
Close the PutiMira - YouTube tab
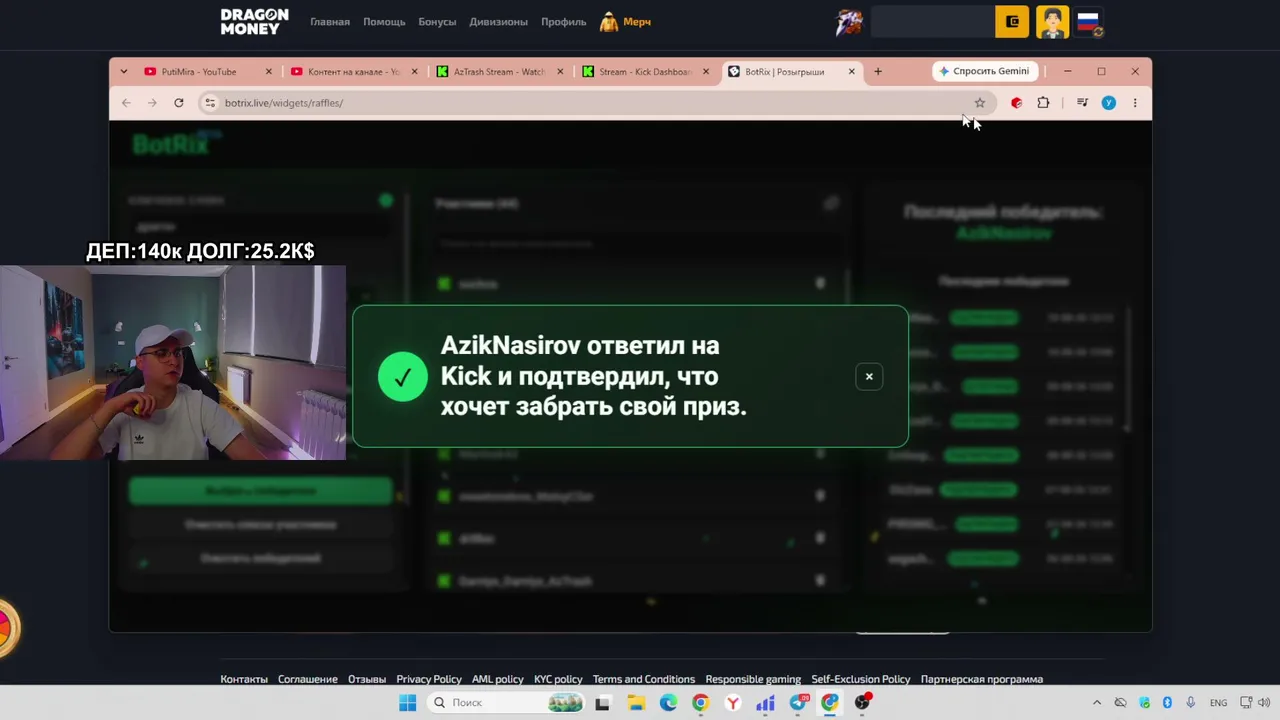tap(268, 72)
